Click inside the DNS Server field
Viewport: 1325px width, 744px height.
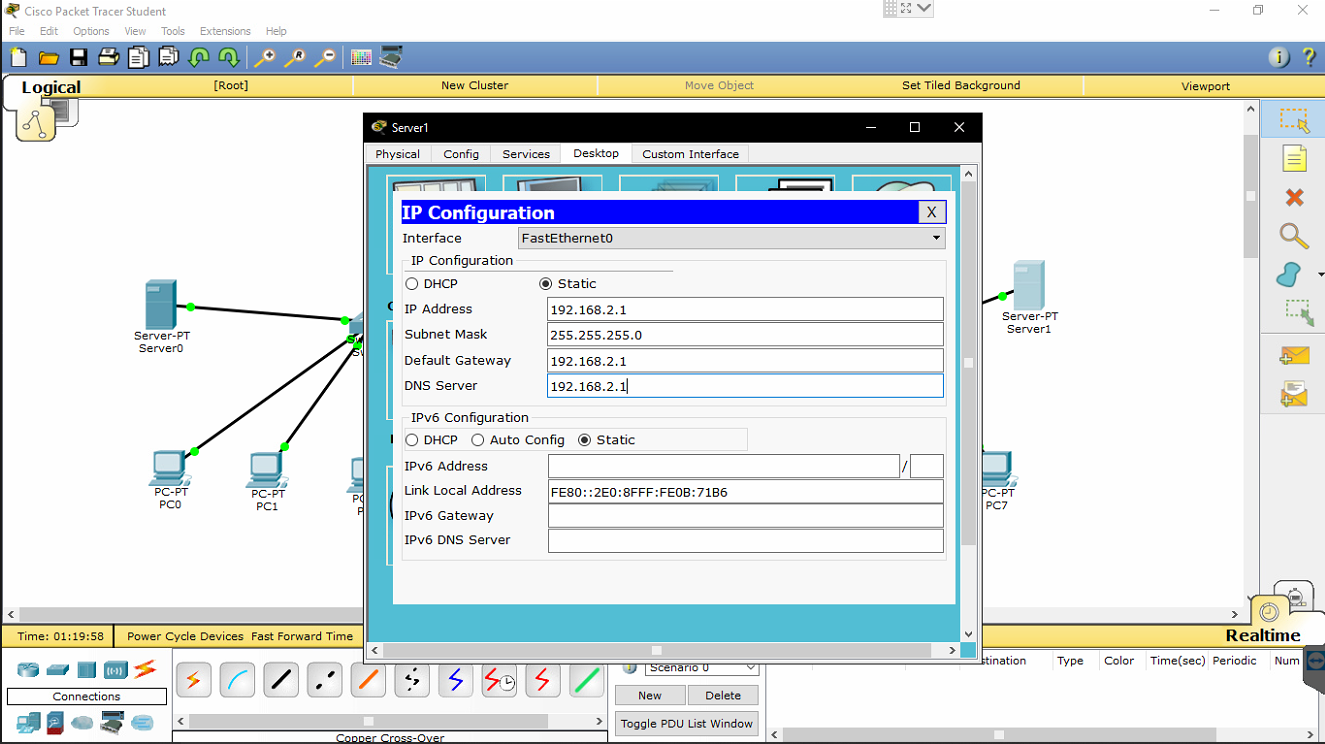(745, 385)
